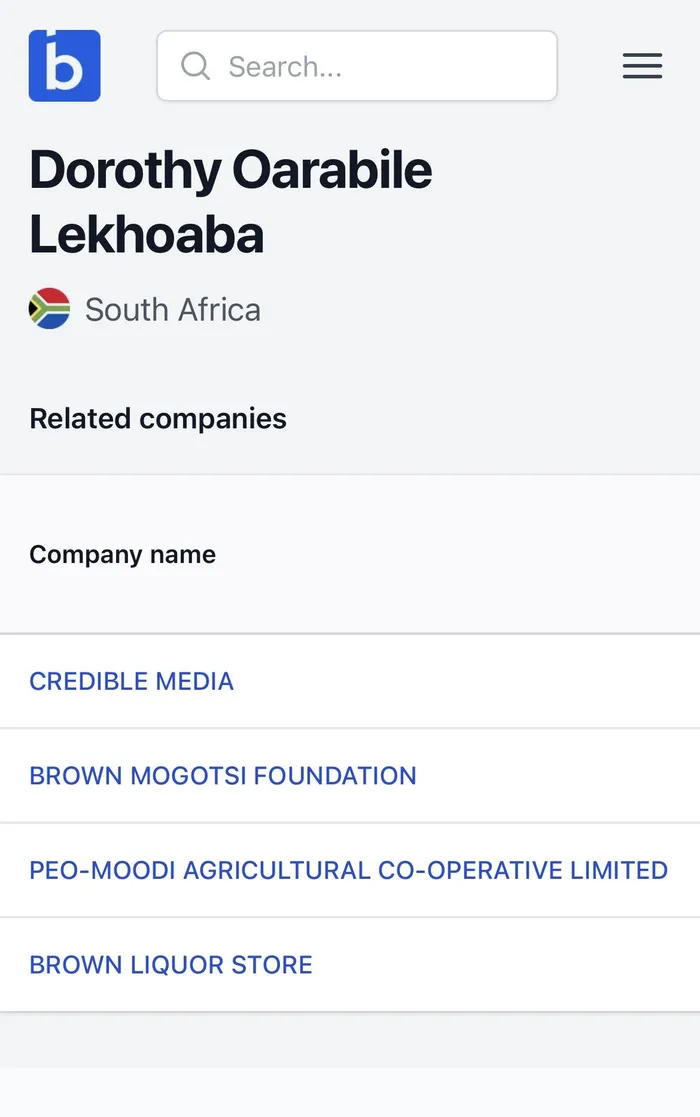Click the "Company name" column header
The height and width of the screenshot is (1117, 700).
pyautogui.click(x=122, y=555)
